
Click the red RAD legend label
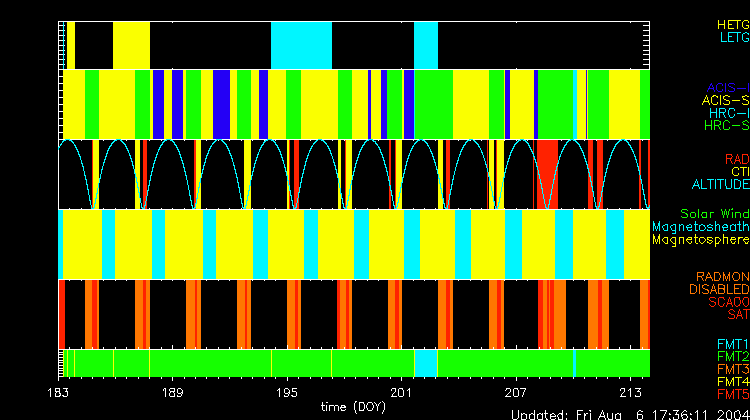click(736, 159)
